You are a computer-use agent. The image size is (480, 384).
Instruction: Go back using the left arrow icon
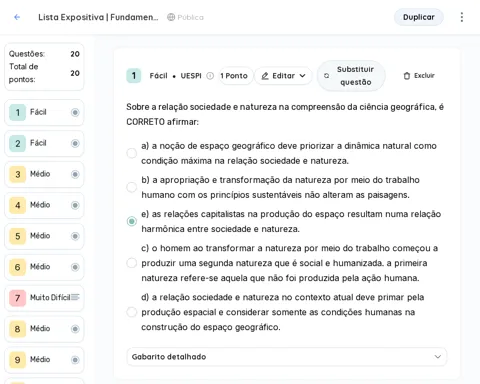click(x=17, y=17)
